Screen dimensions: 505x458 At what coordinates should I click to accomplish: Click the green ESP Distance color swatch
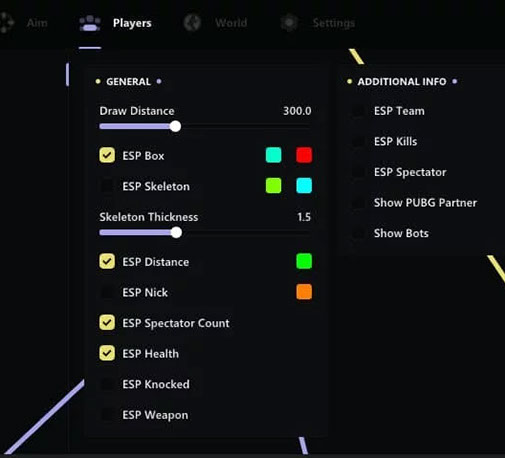pos(304,261)
